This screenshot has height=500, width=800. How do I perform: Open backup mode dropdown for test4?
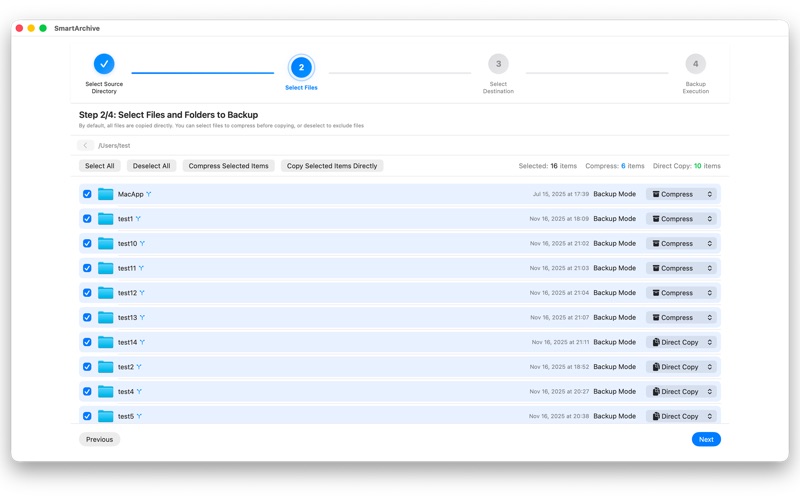point(682,392)
